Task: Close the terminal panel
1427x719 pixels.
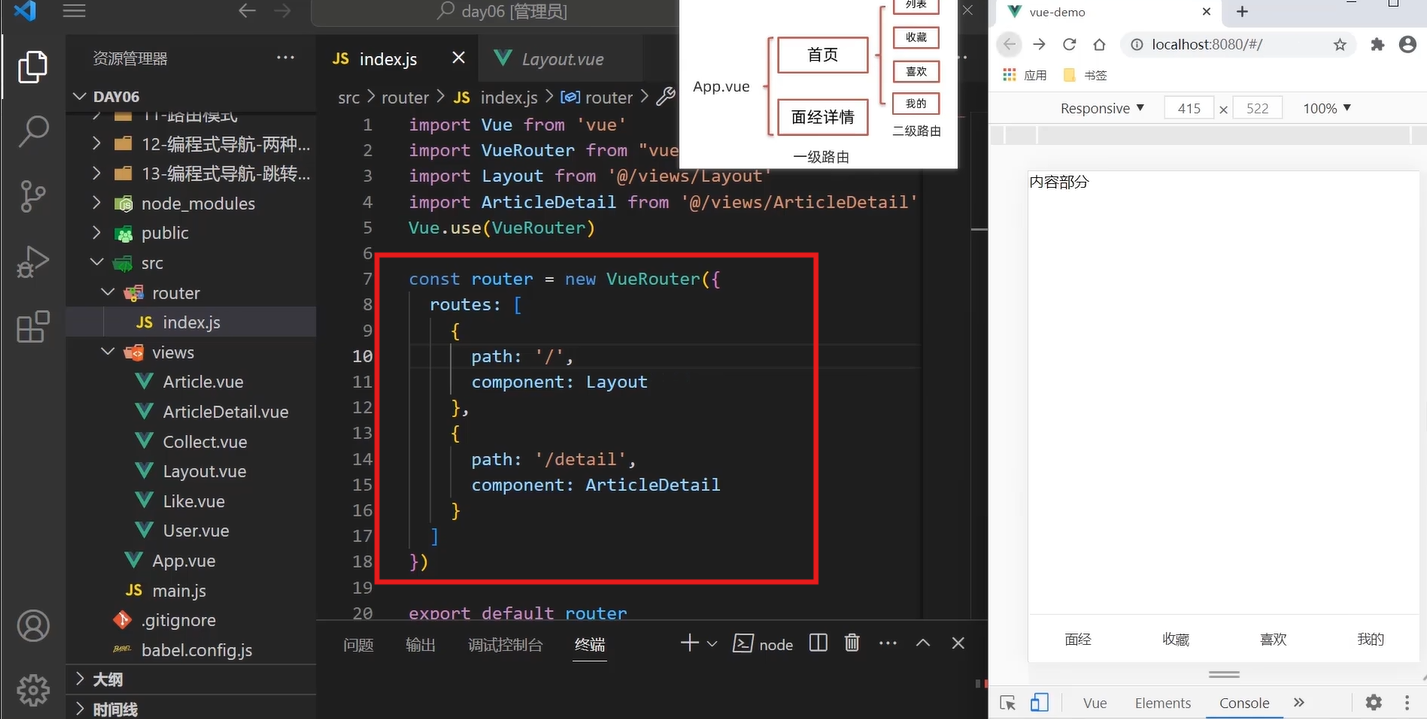Action: point(958,643)
